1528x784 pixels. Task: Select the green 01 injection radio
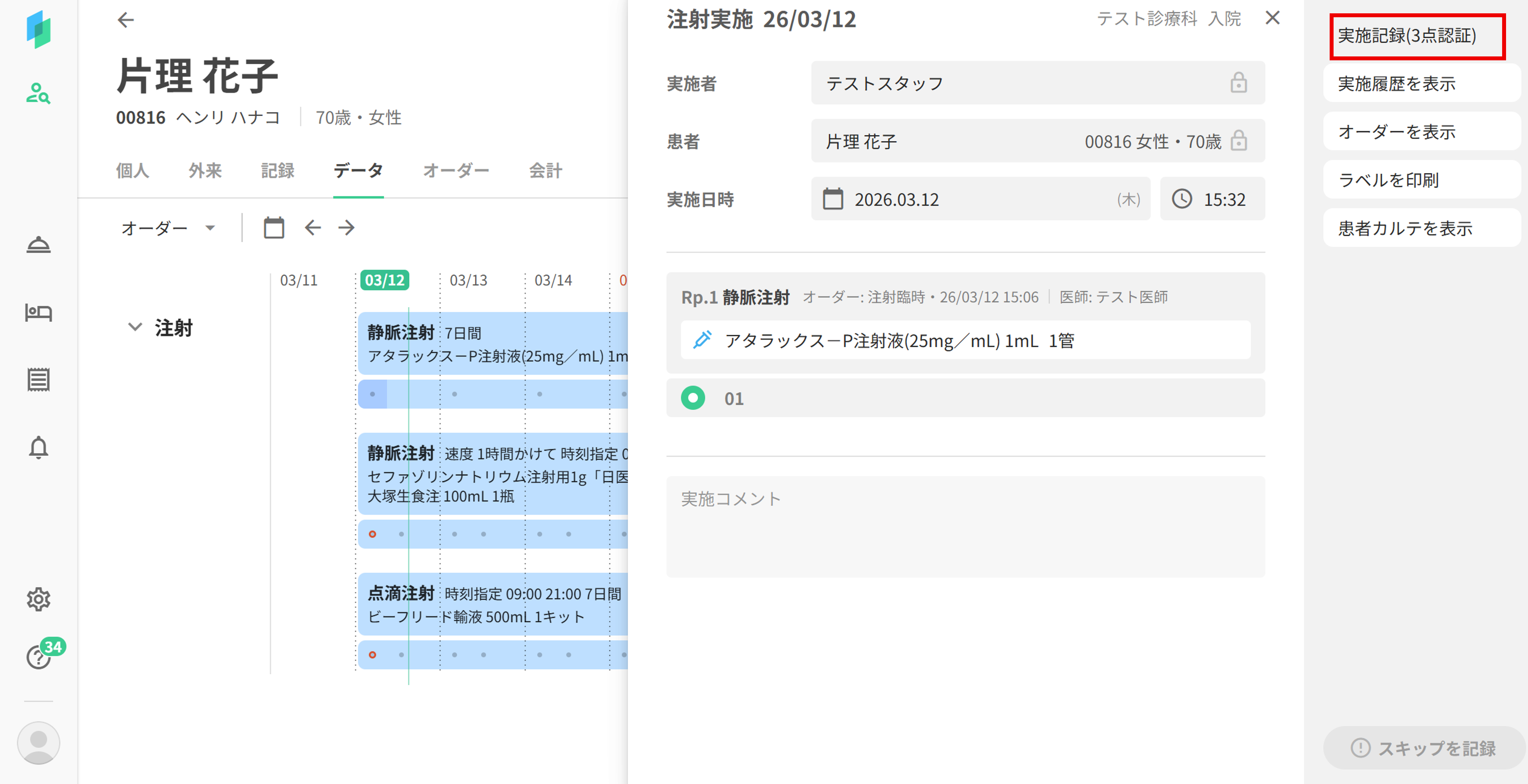tap(693, 398)
